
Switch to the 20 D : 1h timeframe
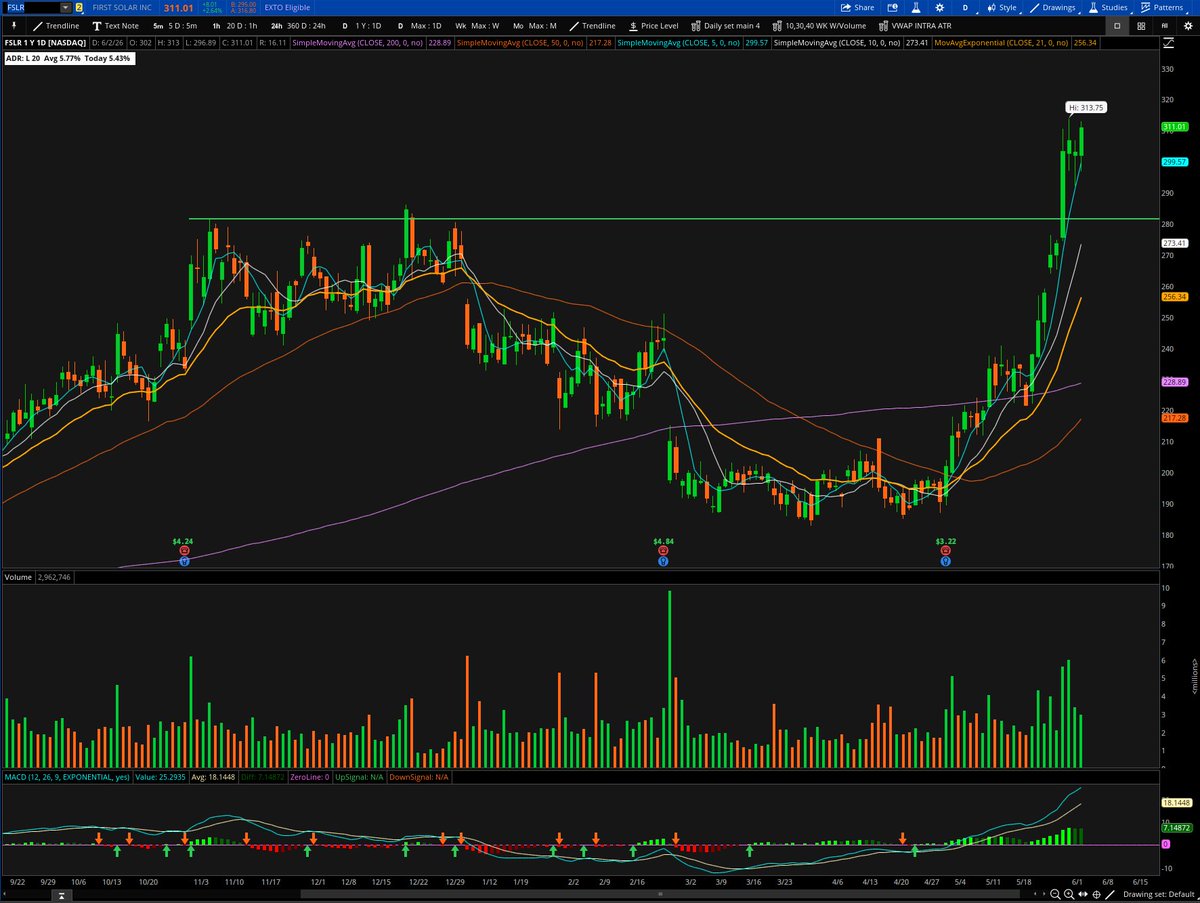(x=235, y=25)
